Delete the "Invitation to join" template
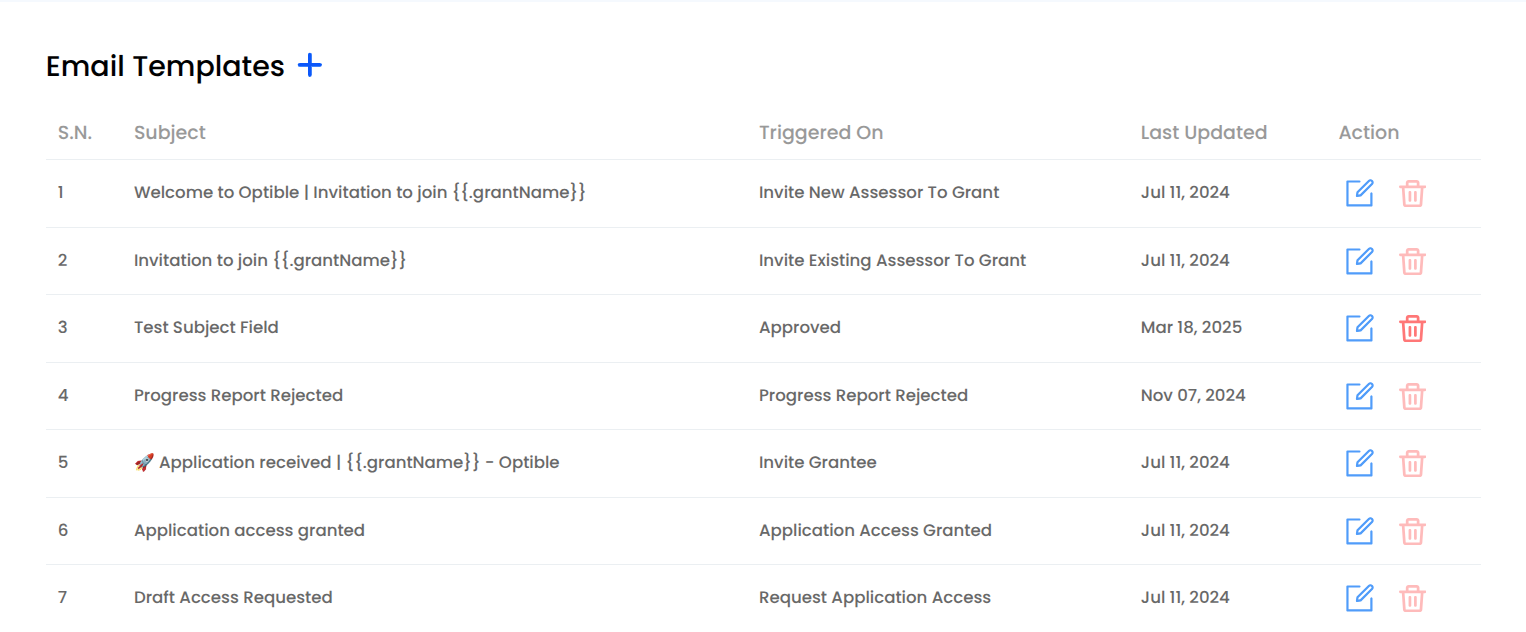The width and height of the screenshot is (1526, 632). (1413, 261)
